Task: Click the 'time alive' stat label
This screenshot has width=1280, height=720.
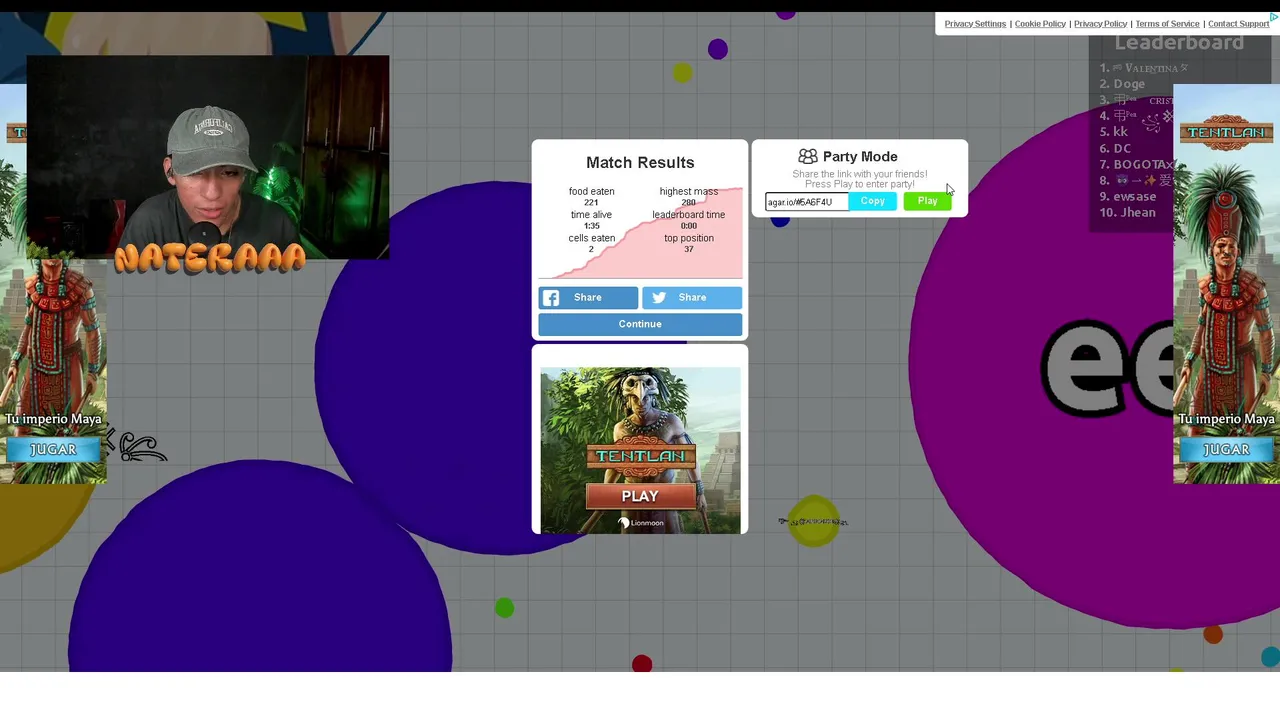Action: (591, 215)
